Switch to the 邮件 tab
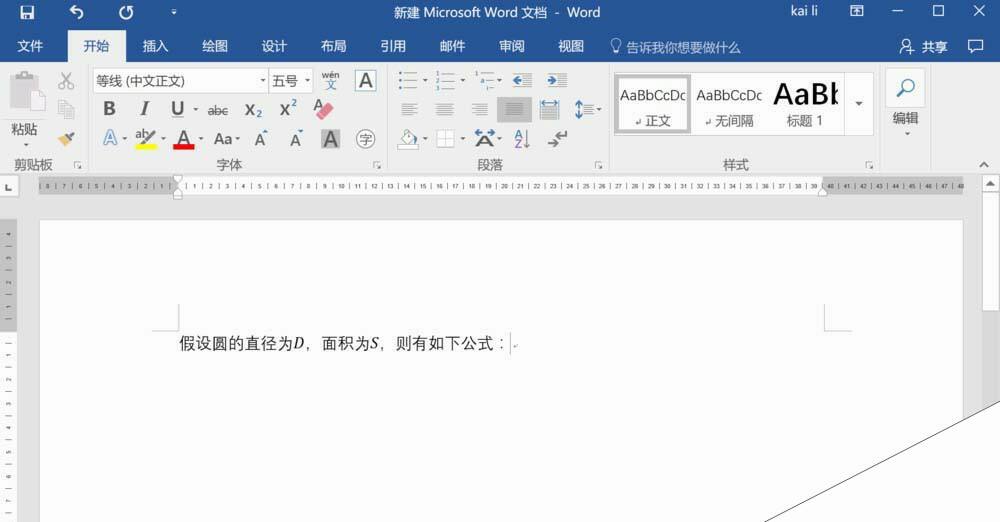Viewport: 1000px width, 522px height. 452,47
